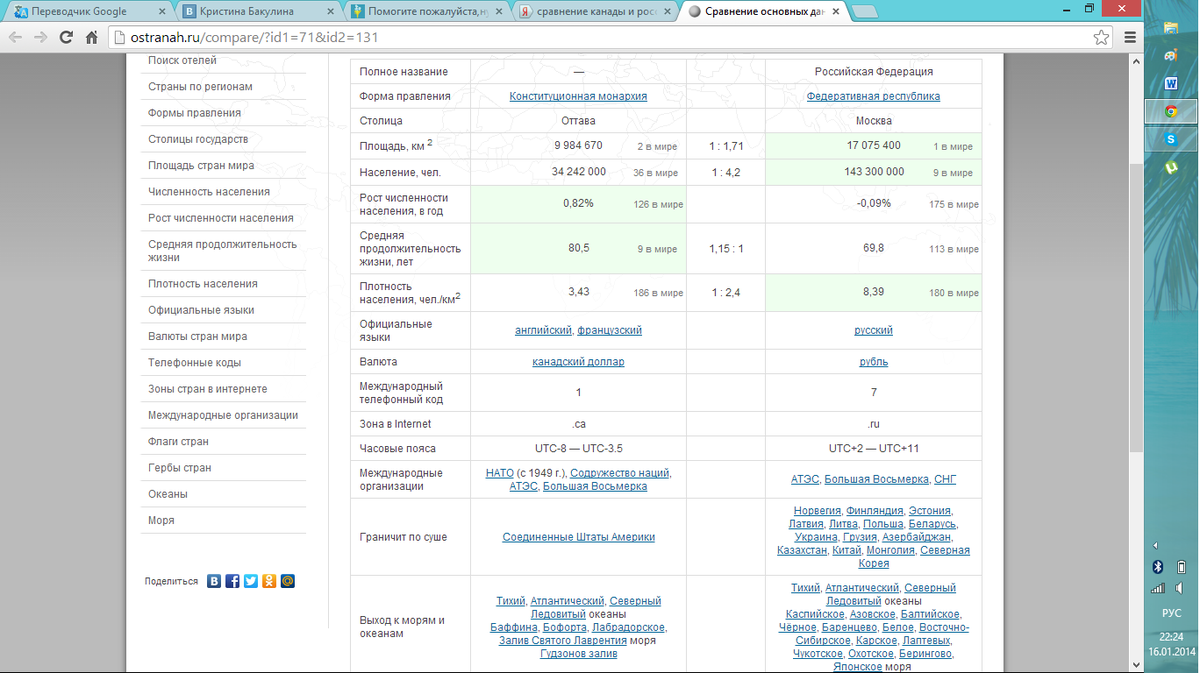Open uTorrent from the taskbar
The width and height of the screenshot is (1200, 673).
[x=1170, y=168]
